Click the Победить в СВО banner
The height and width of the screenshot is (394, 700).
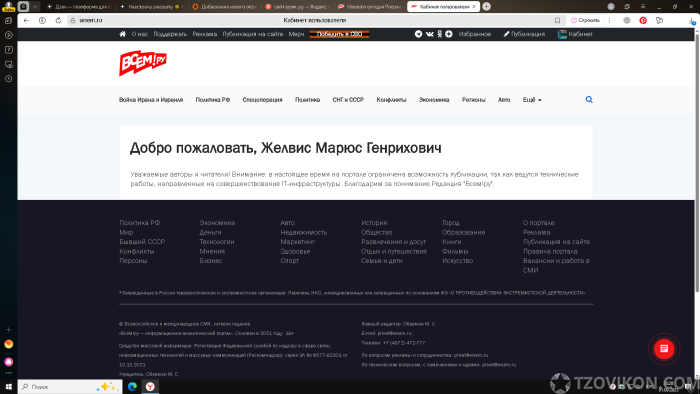[339, 34]
